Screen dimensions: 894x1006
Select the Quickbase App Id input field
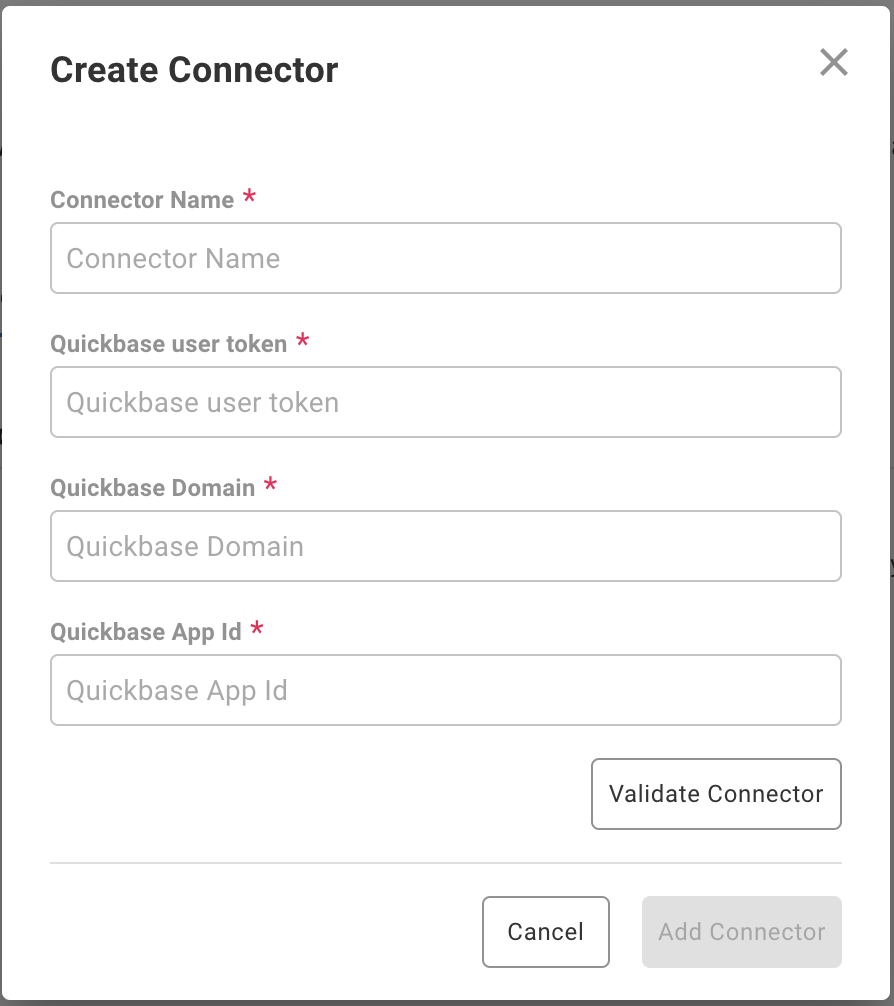(x=445, y=690)
